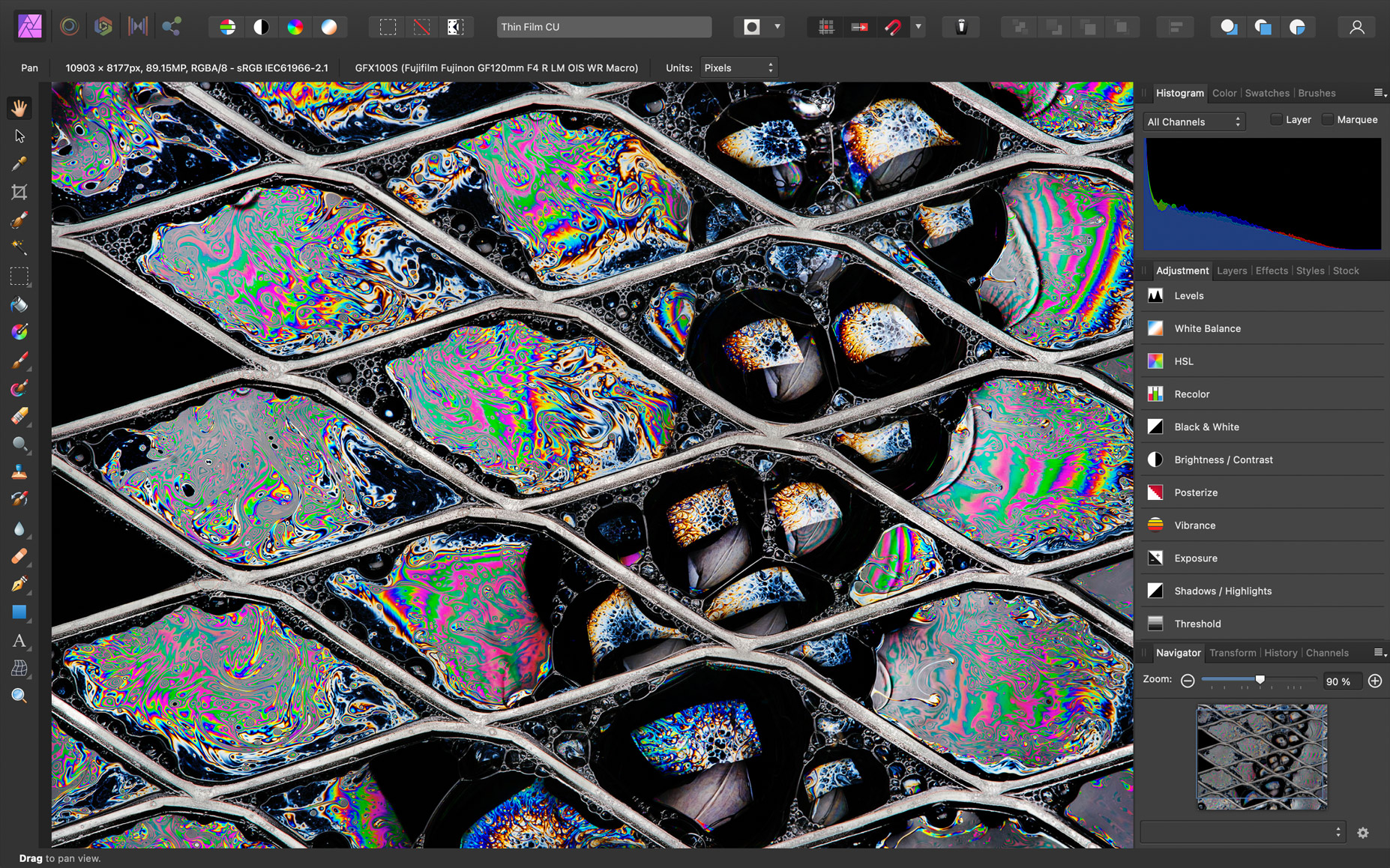Image resolution: width=1390 pixels, height=868 pixels.
Task: Enable the Marquee histogram checkbox
Action: 1327,120
